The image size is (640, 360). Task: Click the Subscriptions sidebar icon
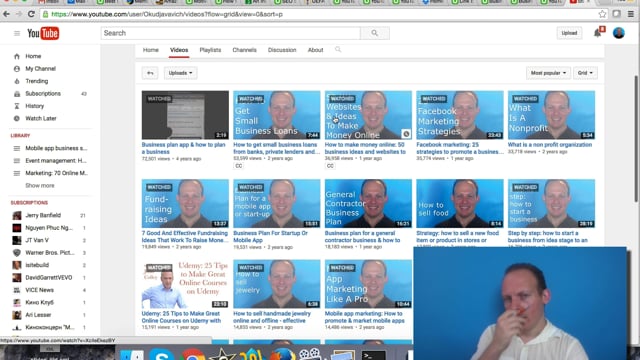click(x=17, y=93)
